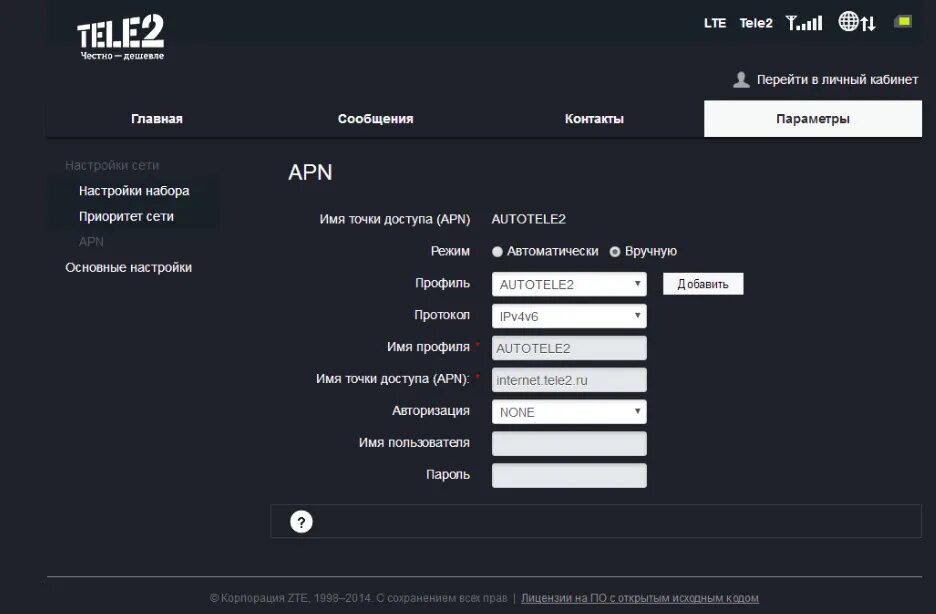Open the Авторизация dropdown showing NONE
The height and width of the screenshot is (614, 936).
click(x=569, y=412)
